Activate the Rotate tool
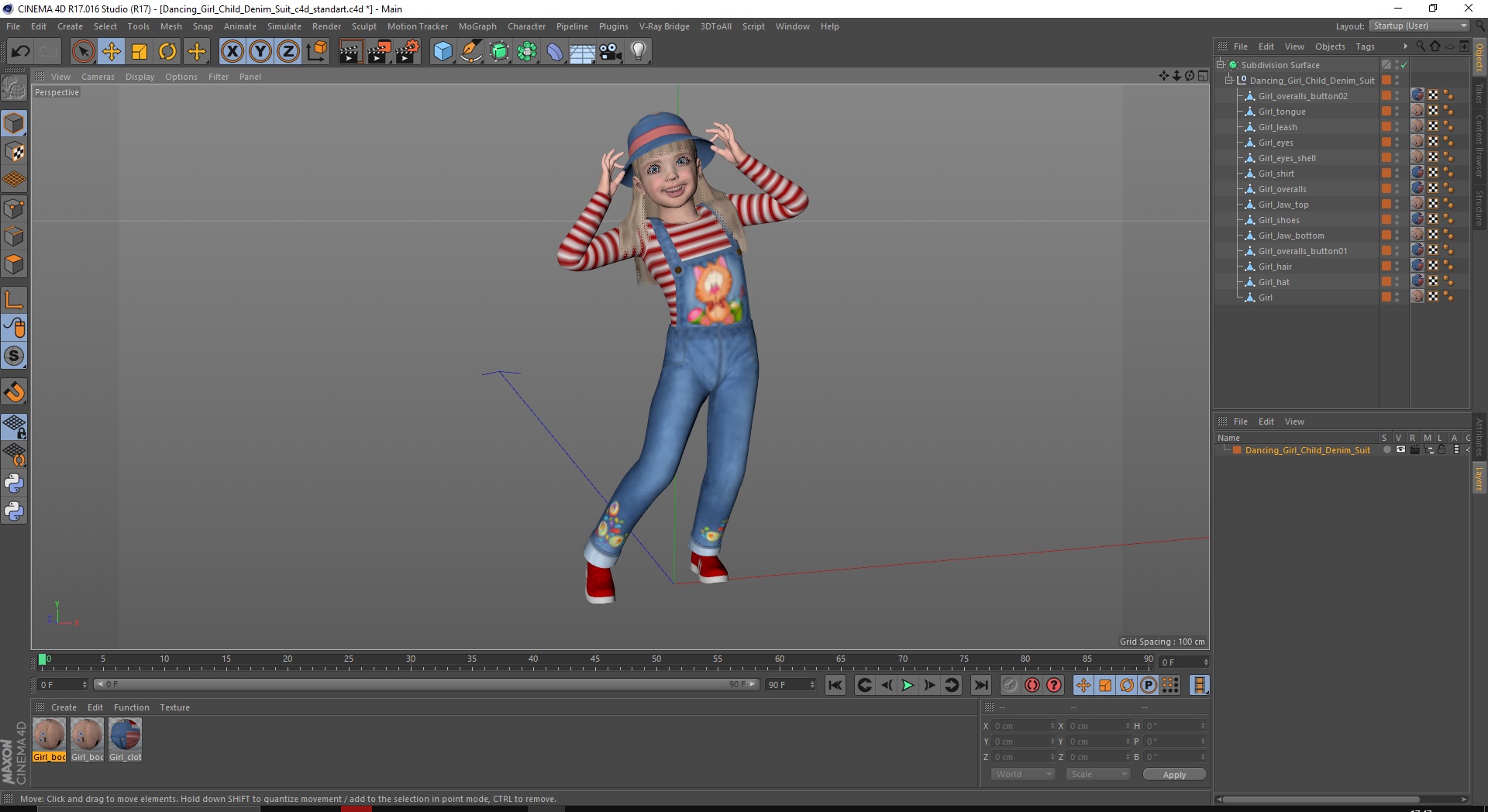 [x=167, y=52]
